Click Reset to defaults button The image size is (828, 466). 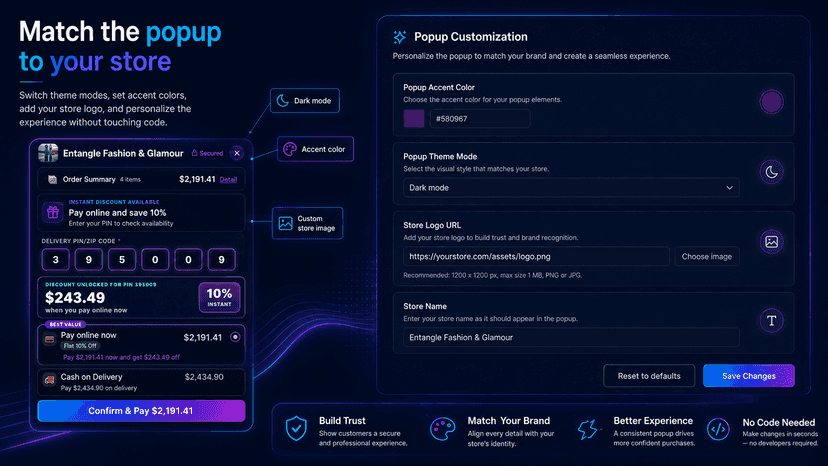pos(649,376)
